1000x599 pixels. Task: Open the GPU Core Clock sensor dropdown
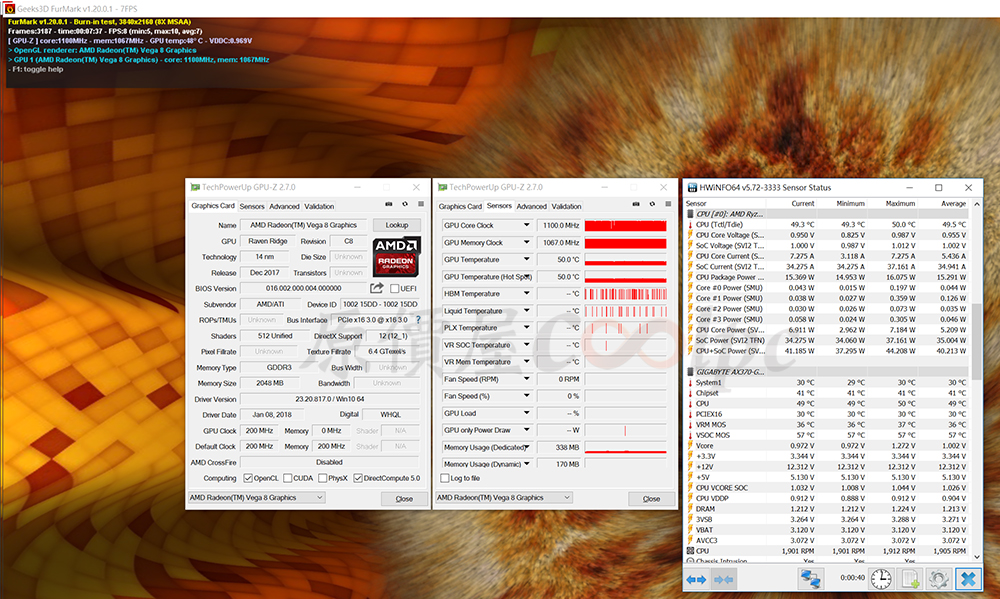click(526, 225)
